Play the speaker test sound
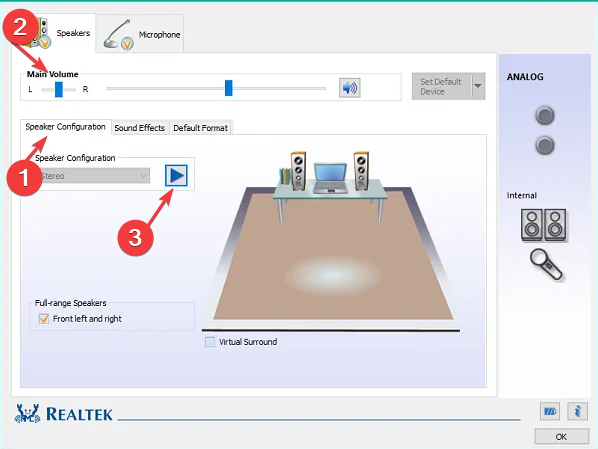 [x=176, y=175]
